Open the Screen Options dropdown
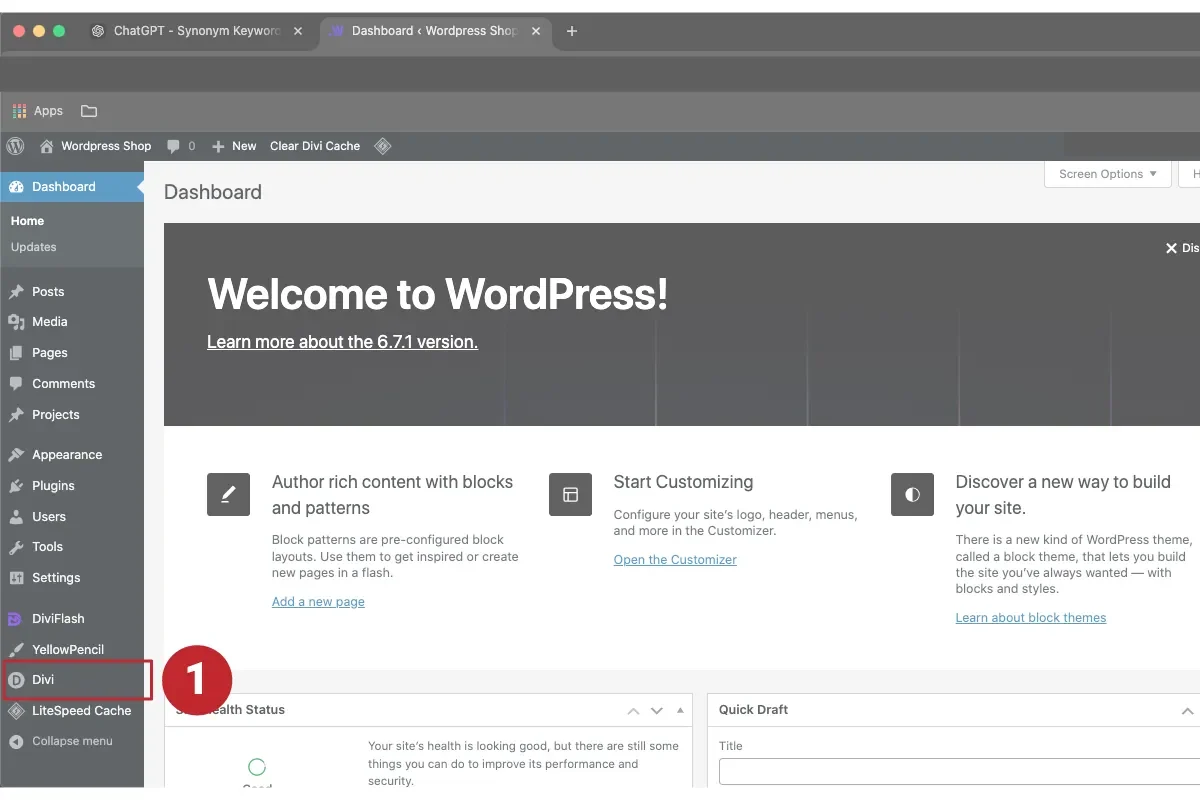The height and width of the screenshot is (800, 1200). [1107, 174]
